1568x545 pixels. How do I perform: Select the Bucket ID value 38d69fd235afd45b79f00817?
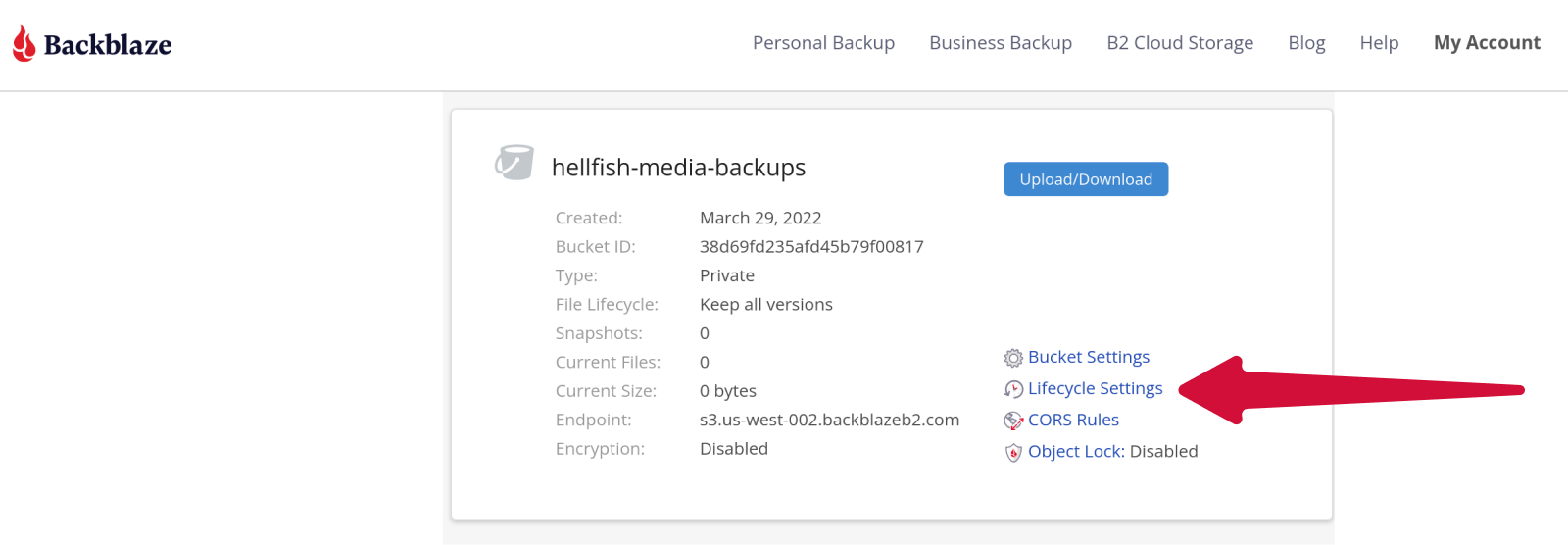click(811, 247)
